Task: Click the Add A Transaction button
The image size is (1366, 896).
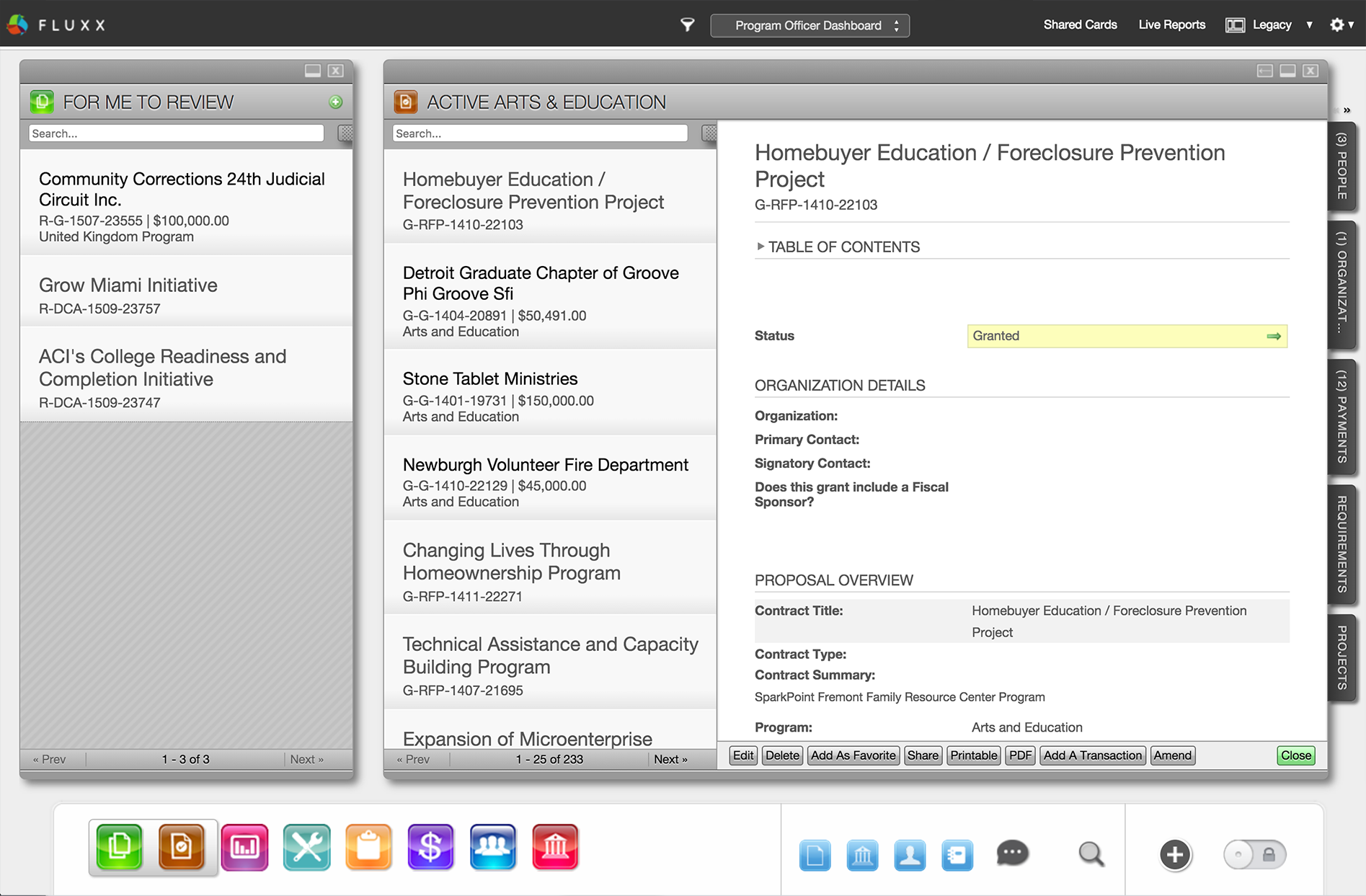Action: 1092,755
